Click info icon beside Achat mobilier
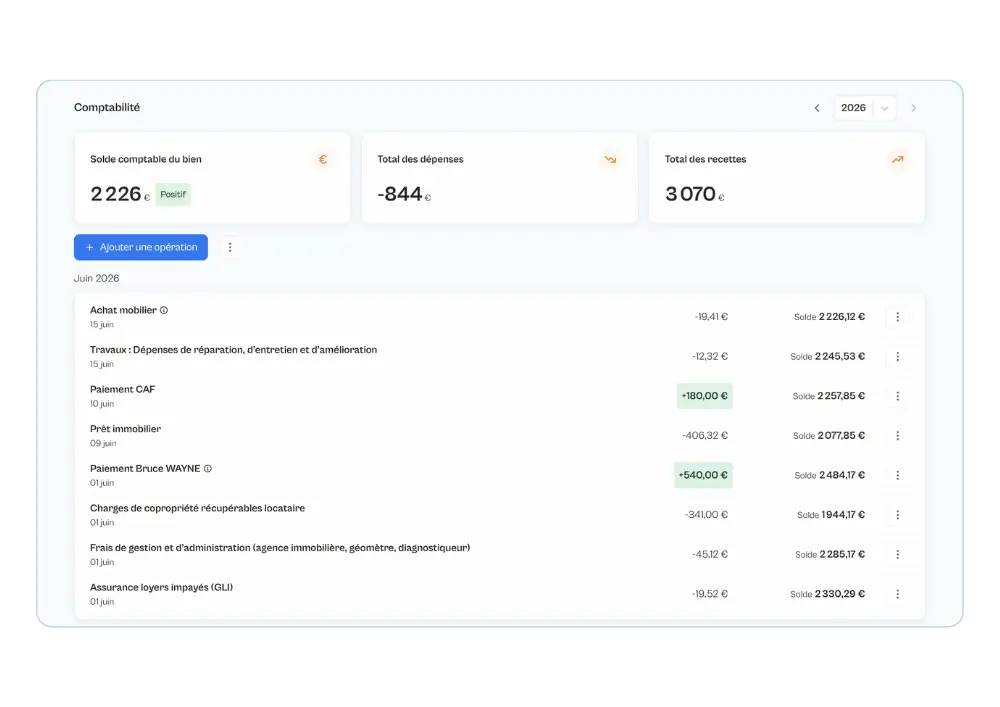 [164, 310]
